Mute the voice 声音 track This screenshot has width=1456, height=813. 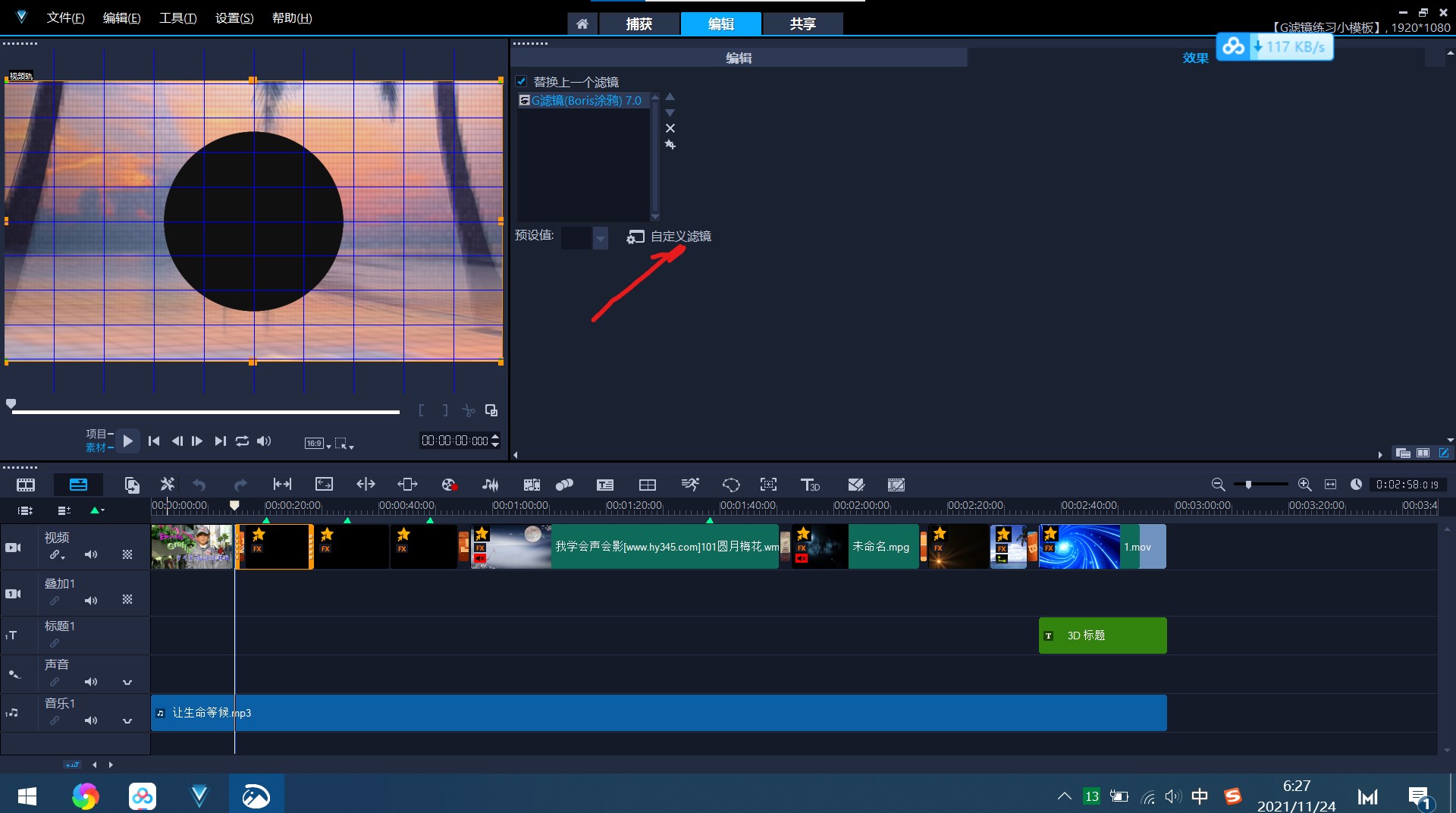coord(91,682)
